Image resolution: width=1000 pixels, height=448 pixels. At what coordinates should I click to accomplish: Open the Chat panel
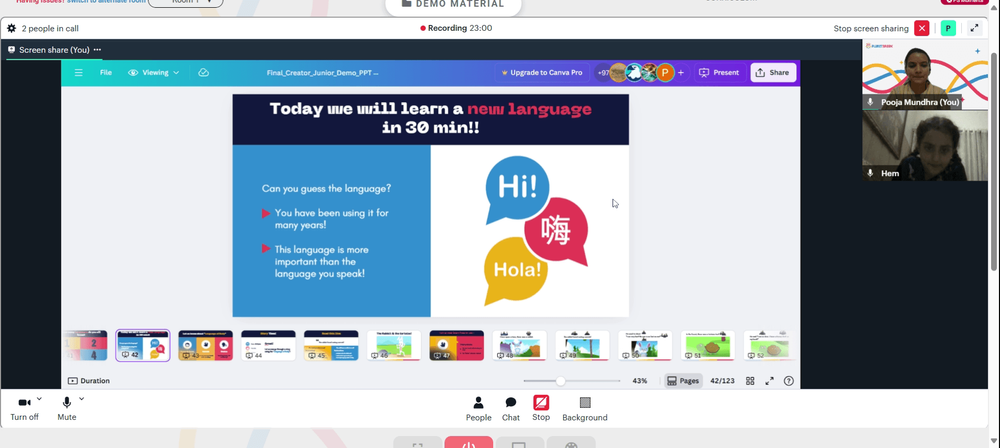pyautogui.click(x=511, y=409)
